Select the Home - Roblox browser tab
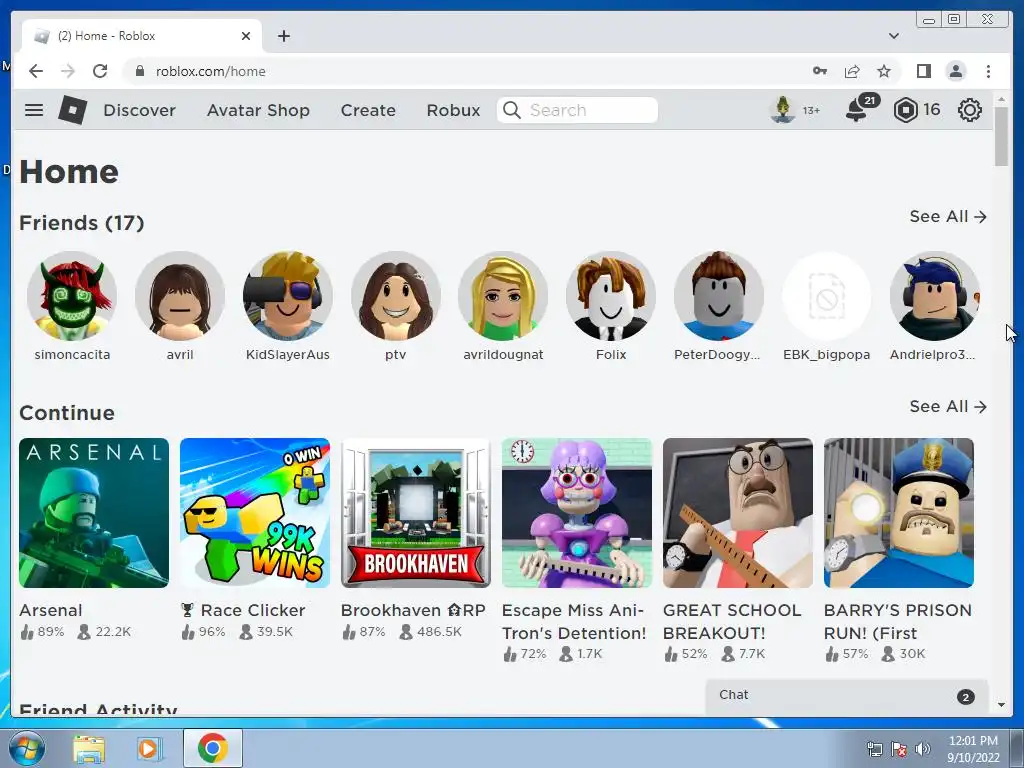1024x768 pixels. click(x=142, y=36)
